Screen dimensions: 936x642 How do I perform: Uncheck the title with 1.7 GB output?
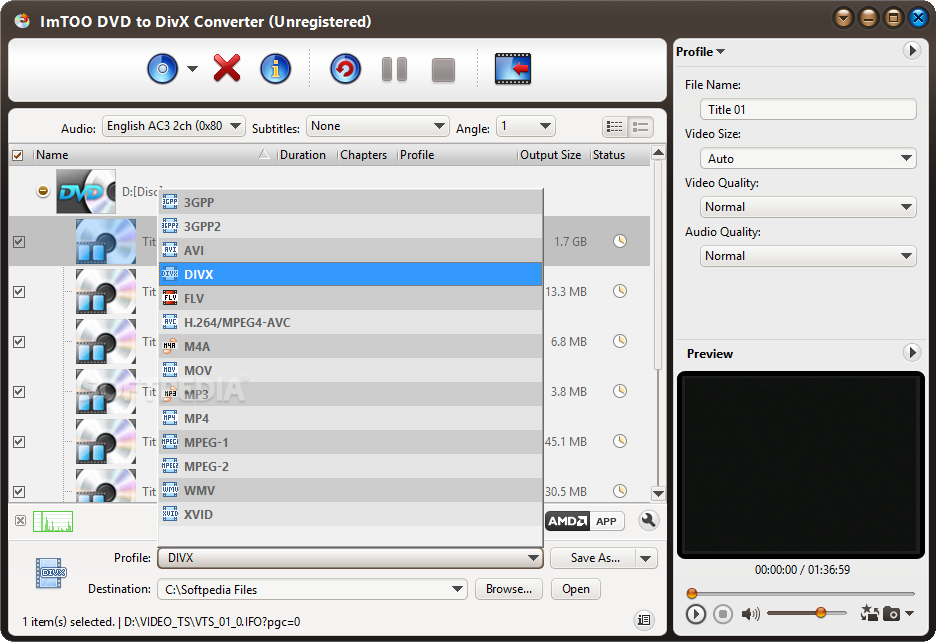[x=19, y=242]
